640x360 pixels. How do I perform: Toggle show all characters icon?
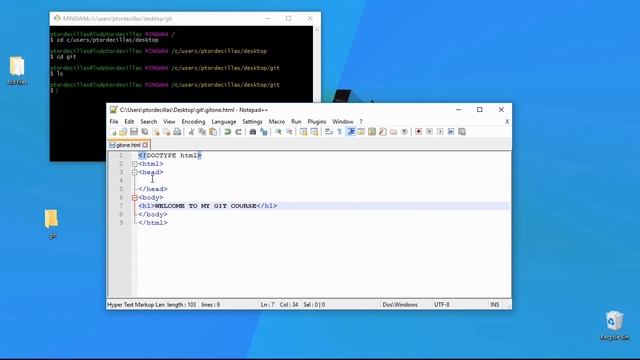[339, 132]
